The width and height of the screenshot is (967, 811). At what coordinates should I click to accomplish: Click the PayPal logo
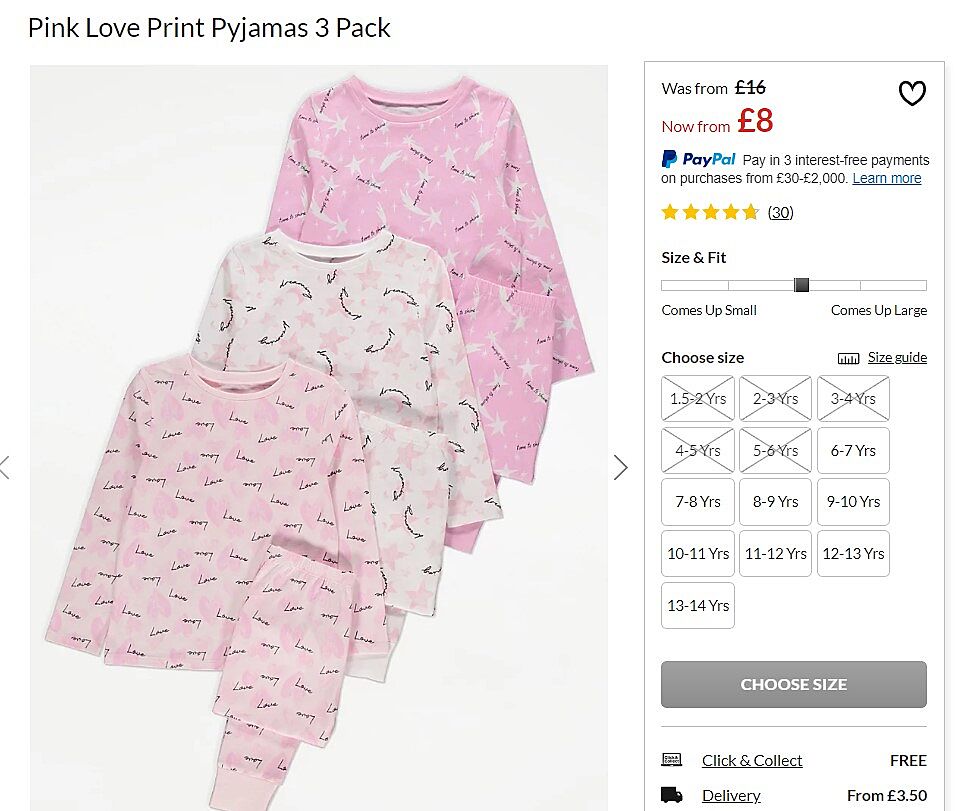point(698,159)
